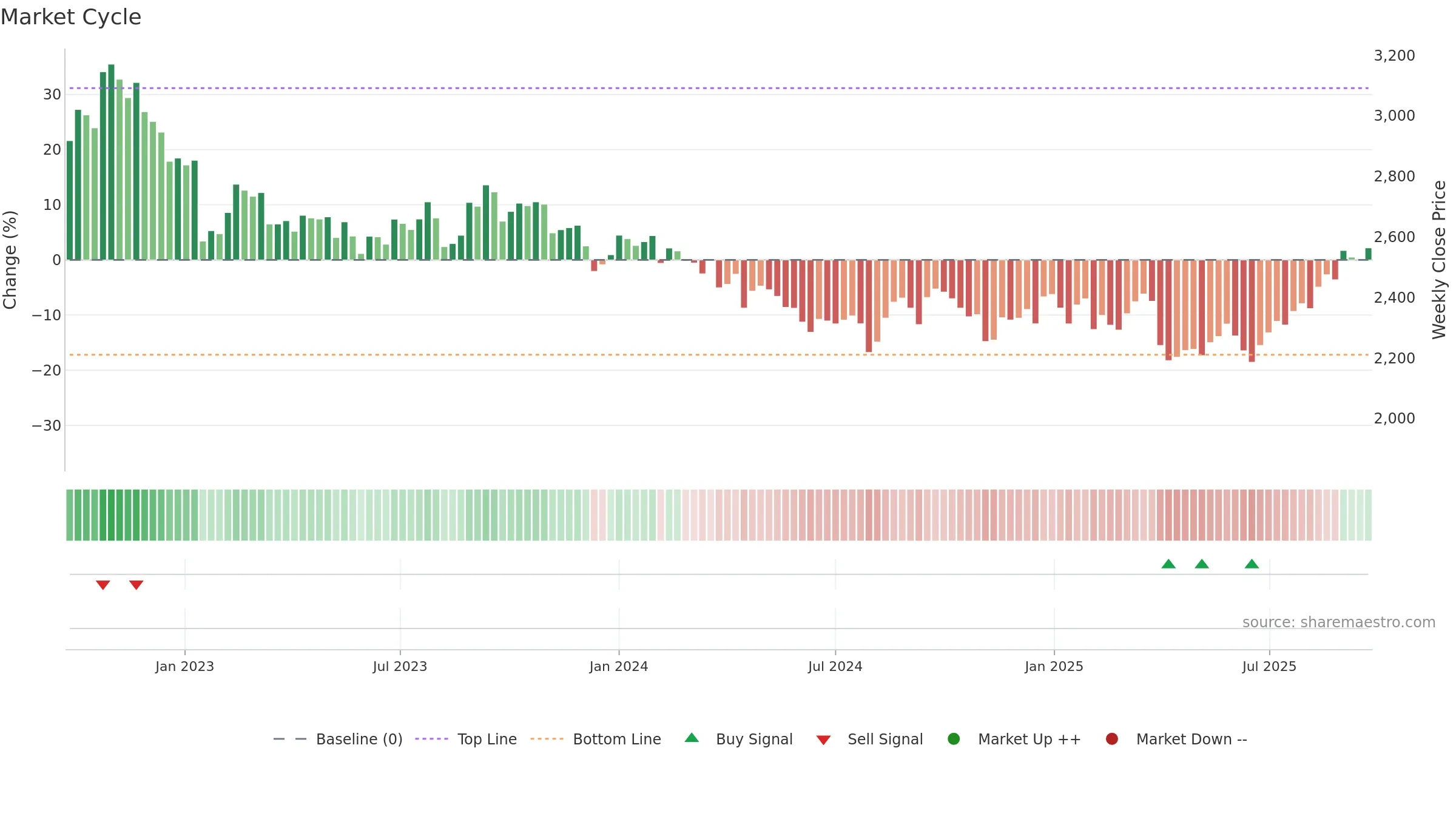Click the 2,000 price axis value

(x=1394, y=418)
